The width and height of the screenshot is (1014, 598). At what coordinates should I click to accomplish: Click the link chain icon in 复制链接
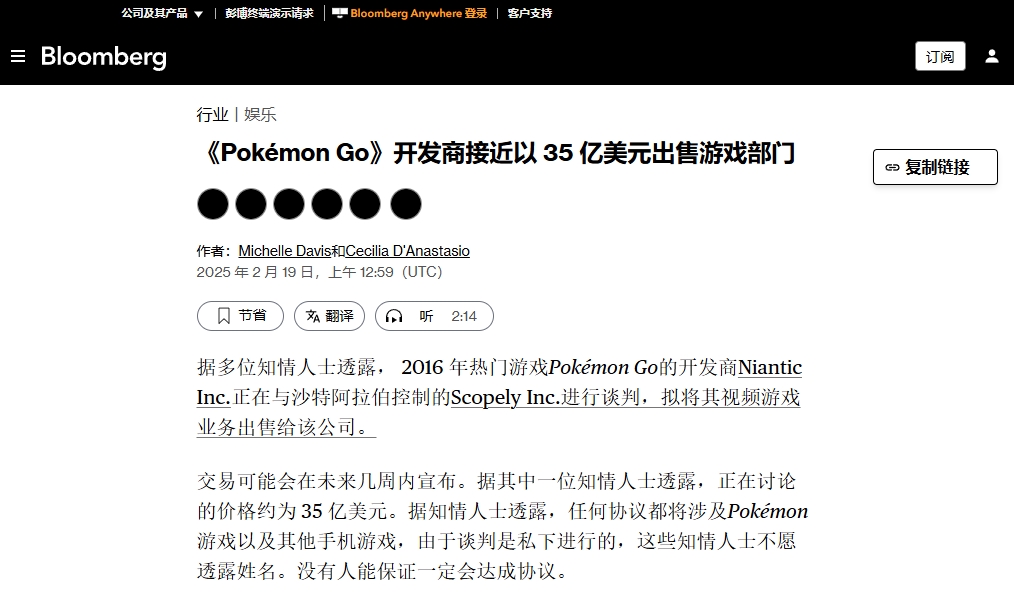pyautogui.click(x=892, y=167)
